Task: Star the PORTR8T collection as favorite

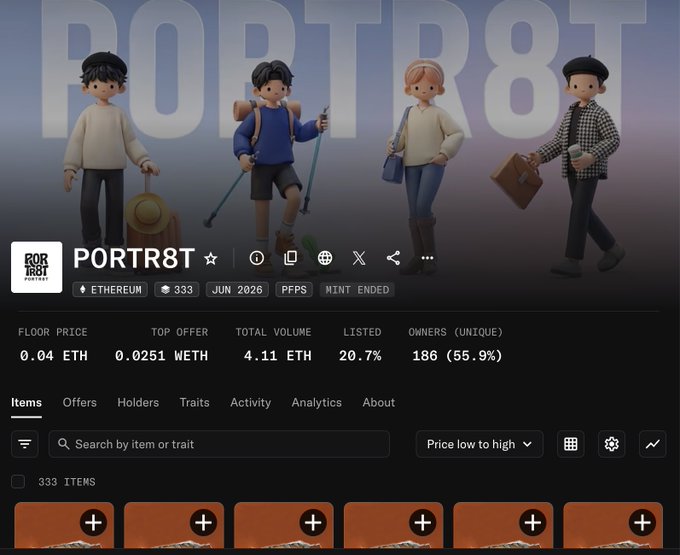Action: (211, 258)
